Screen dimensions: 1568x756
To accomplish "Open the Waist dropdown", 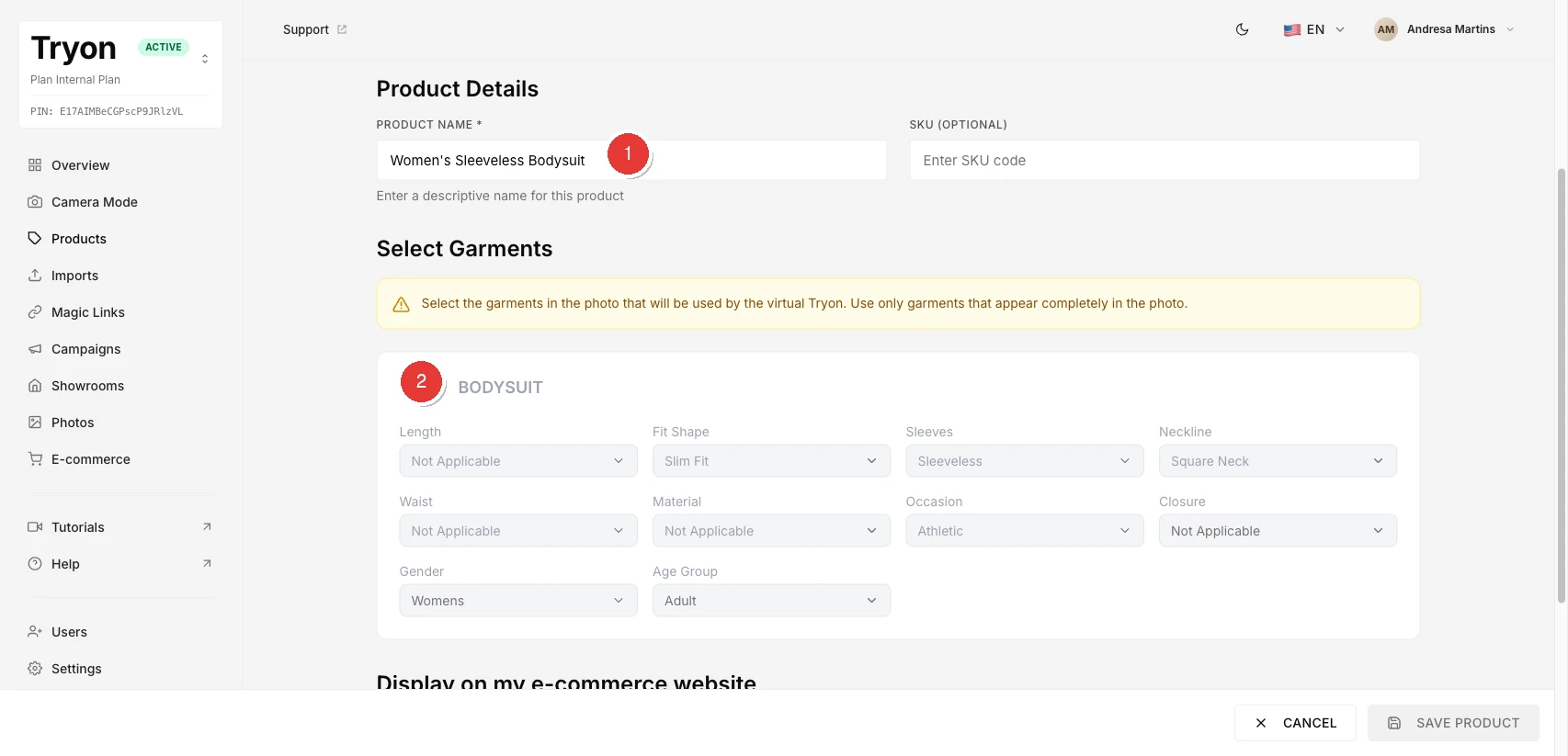I will (518, 531).
